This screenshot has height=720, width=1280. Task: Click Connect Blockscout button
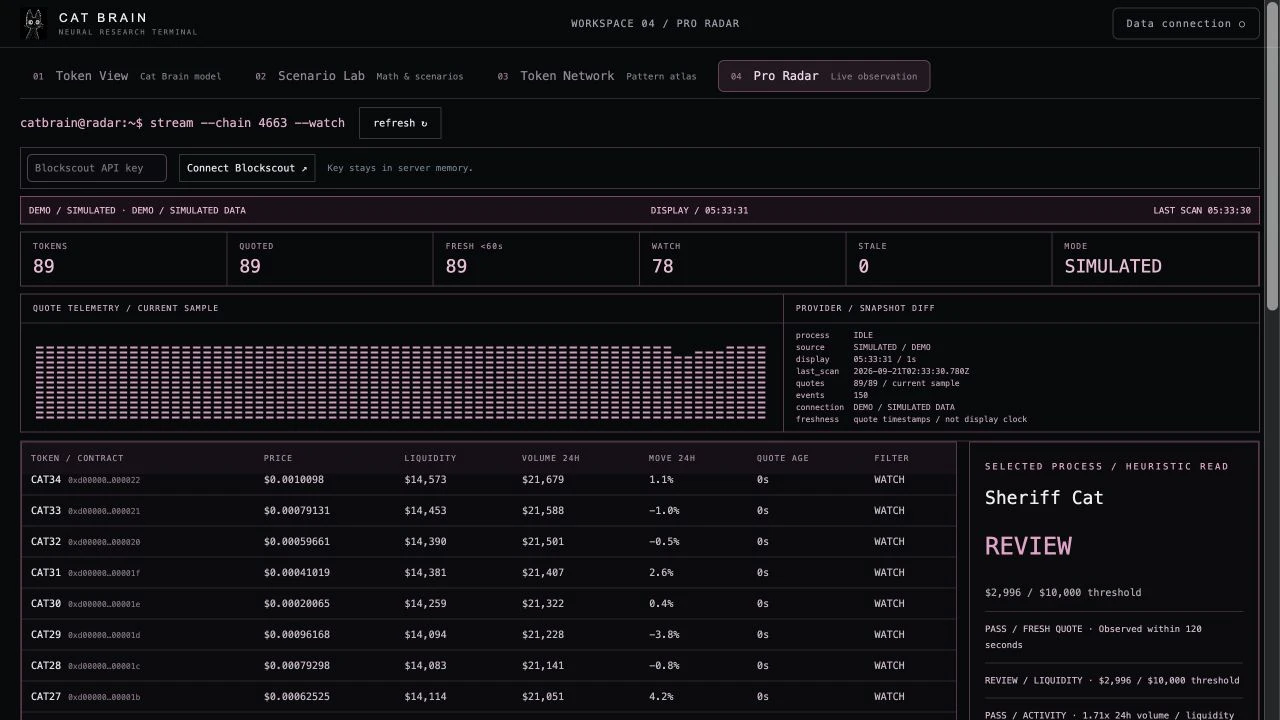[x=247, y=168]
